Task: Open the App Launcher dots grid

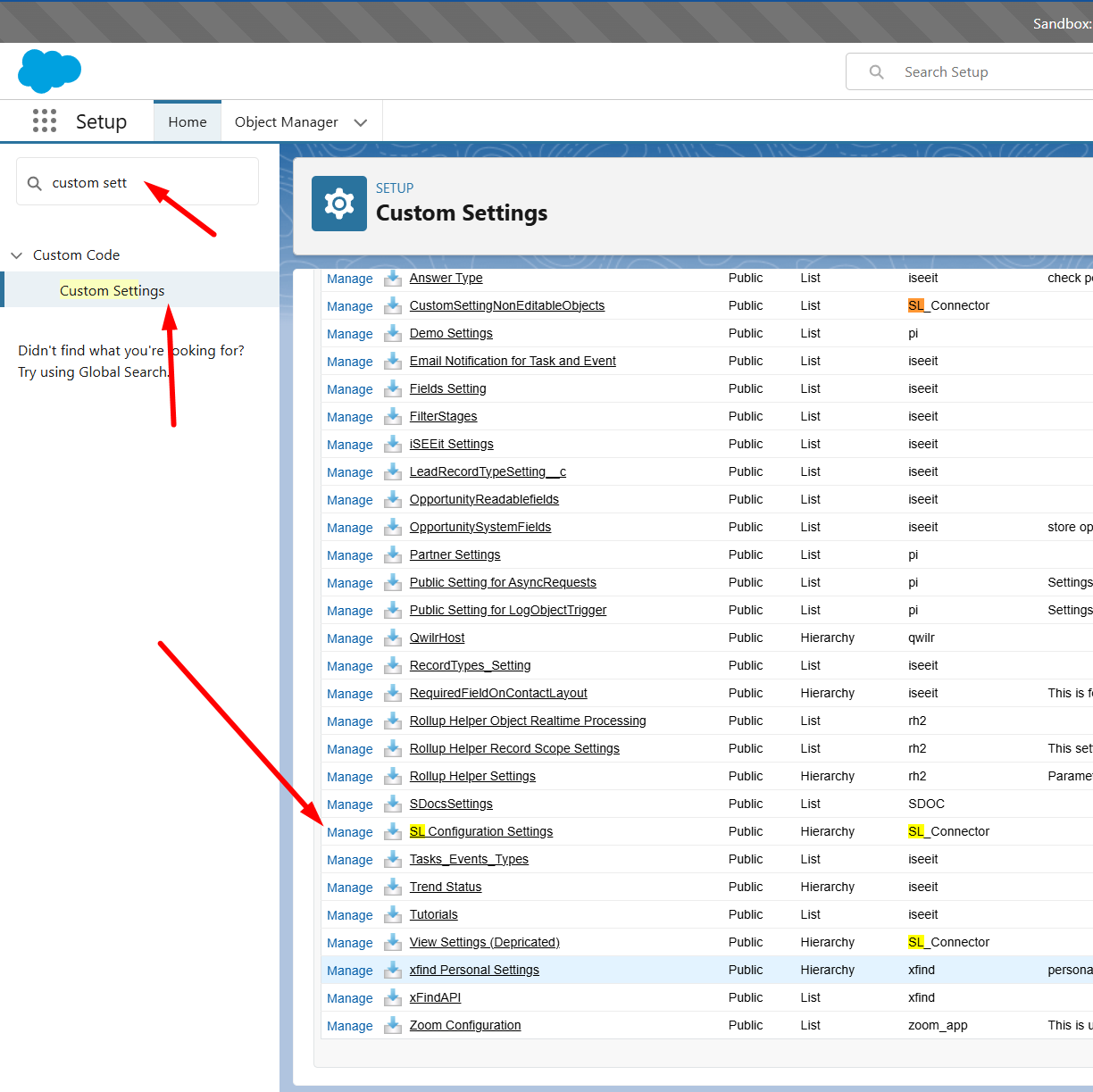Action: [x=45, y=121]
